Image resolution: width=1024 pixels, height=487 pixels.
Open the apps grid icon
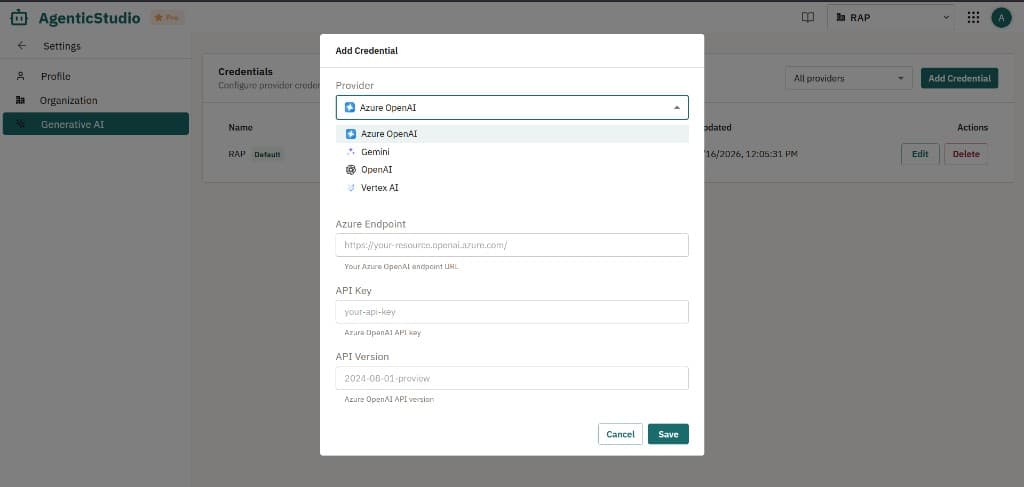(973, 18)
